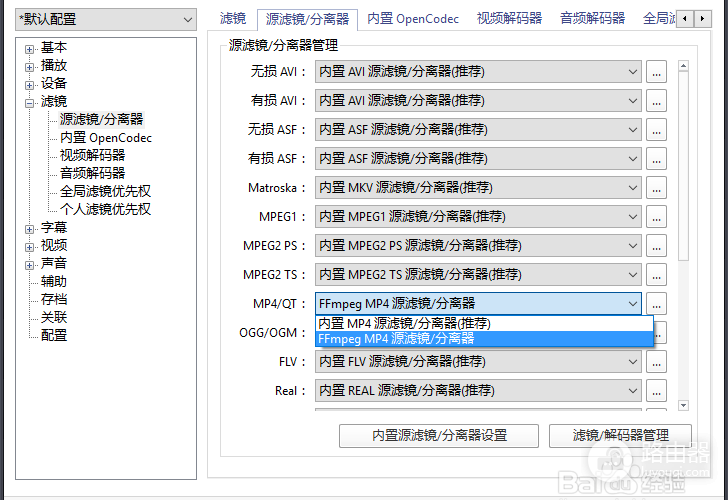Click the tab strip left arrow
Screen dimensions: 728x500
685,19
